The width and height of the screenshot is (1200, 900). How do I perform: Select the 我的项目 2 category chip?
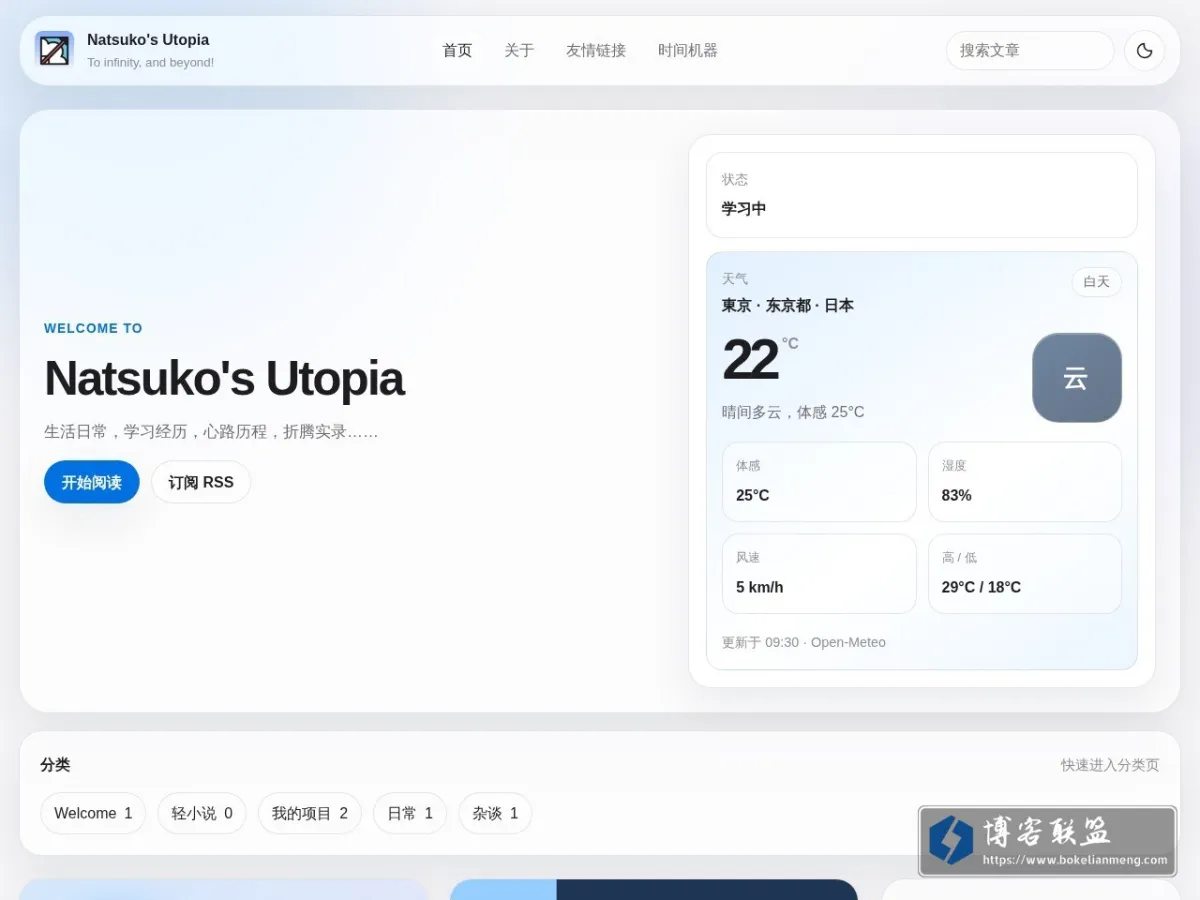[310, 813]
